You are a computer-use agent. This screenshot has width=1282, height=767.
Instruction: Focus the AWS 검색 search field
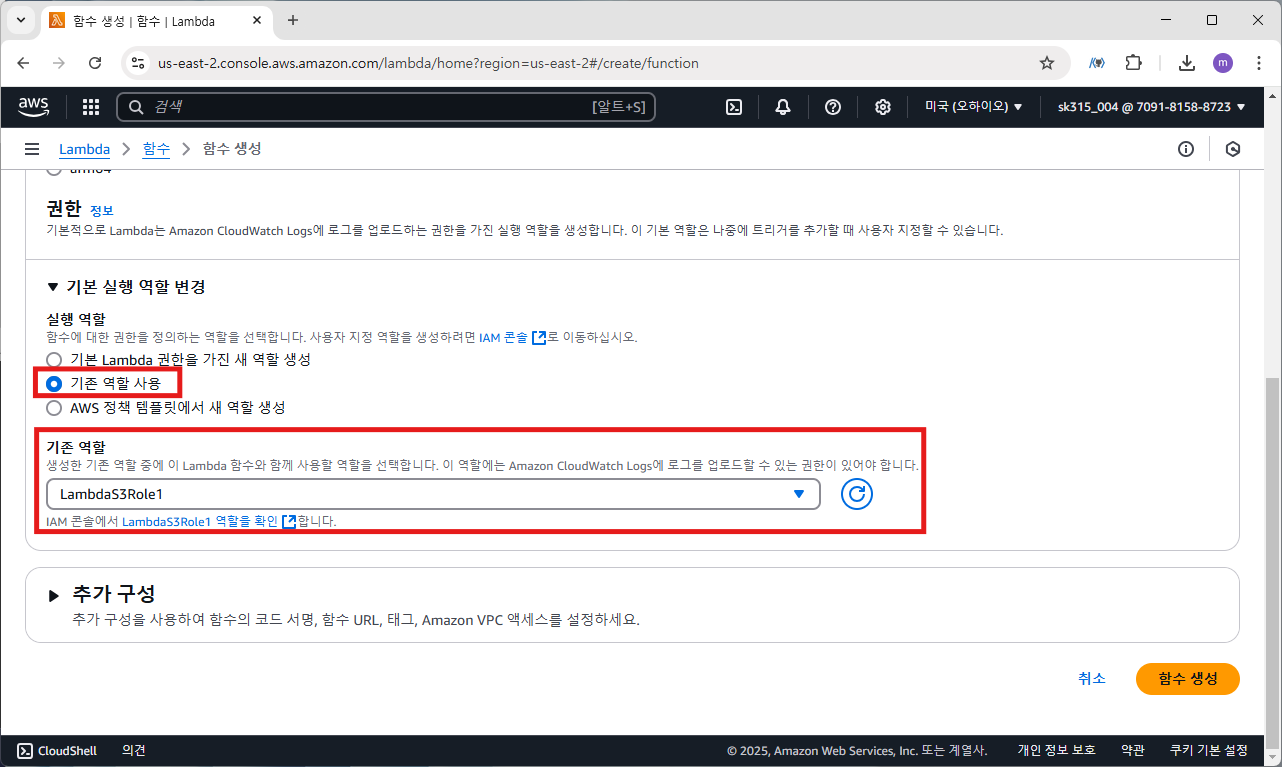pyautogui.click(x=386, y=107)
